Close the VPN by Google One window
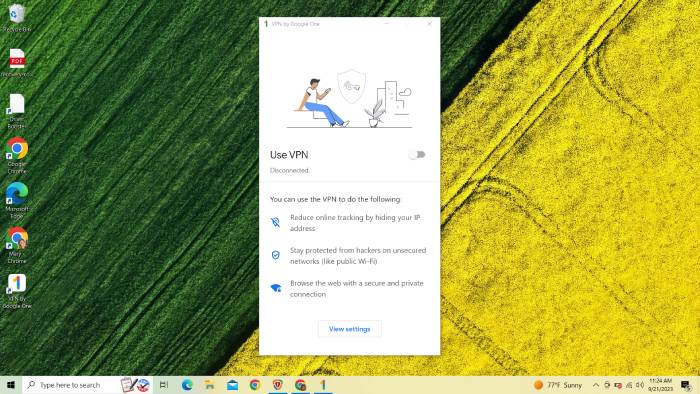This screenshot has height=394, width=700. (429, 24)
